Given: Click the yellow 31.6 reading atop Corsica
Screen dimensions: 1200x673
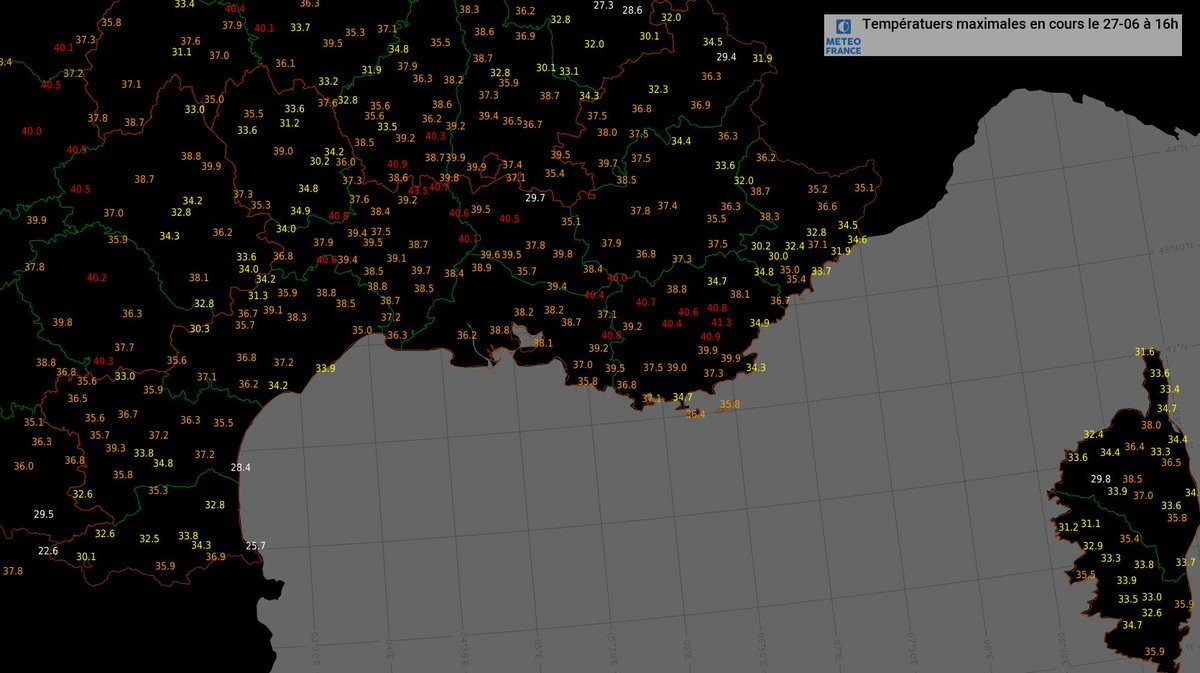Looking at the screenshot, I should [1145, 352].
